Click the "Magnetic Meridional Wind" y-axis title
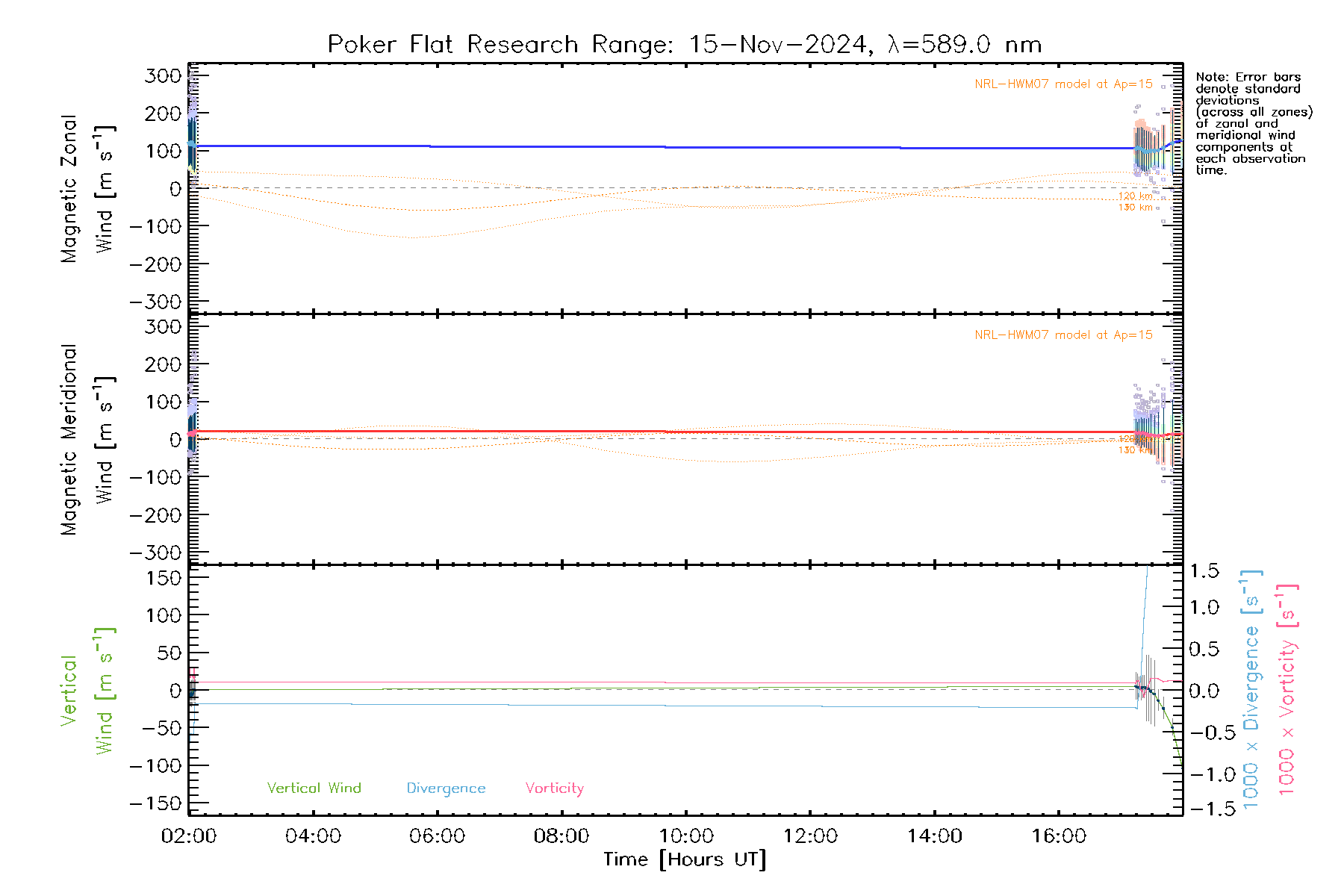Image resolution: width=1344 pixels, height=896 pixels. click(x=86, y=439)
